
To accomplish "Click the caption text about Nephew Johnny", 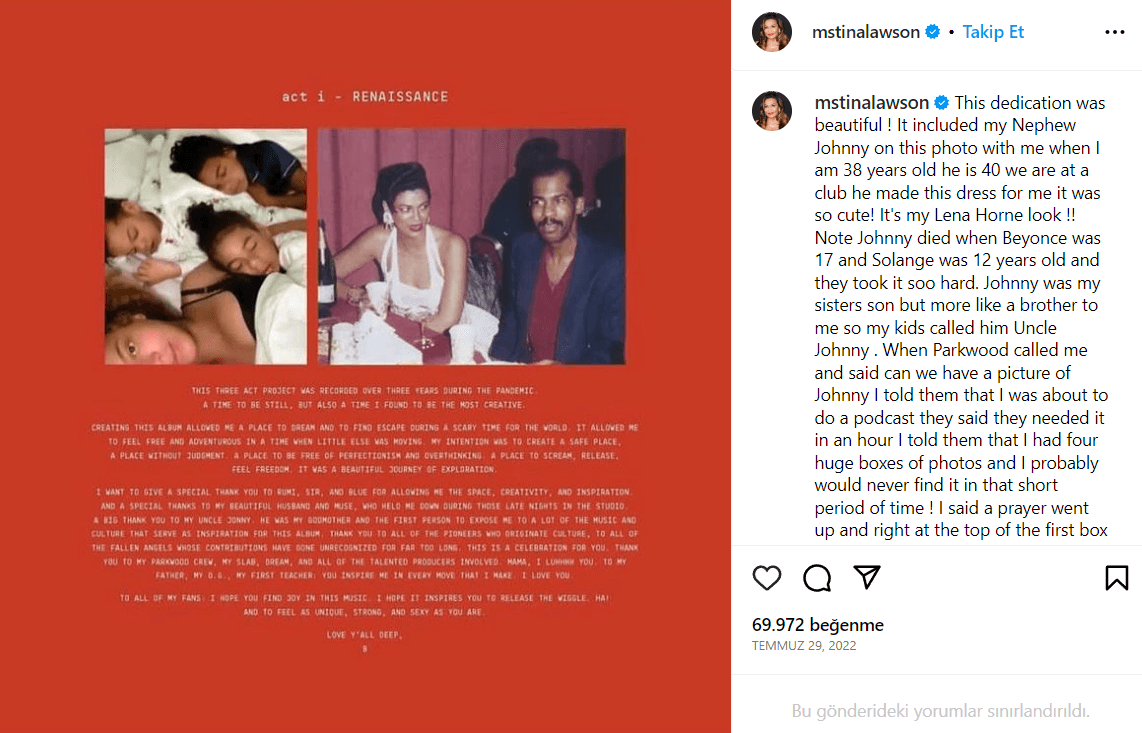I will point(961,316).
